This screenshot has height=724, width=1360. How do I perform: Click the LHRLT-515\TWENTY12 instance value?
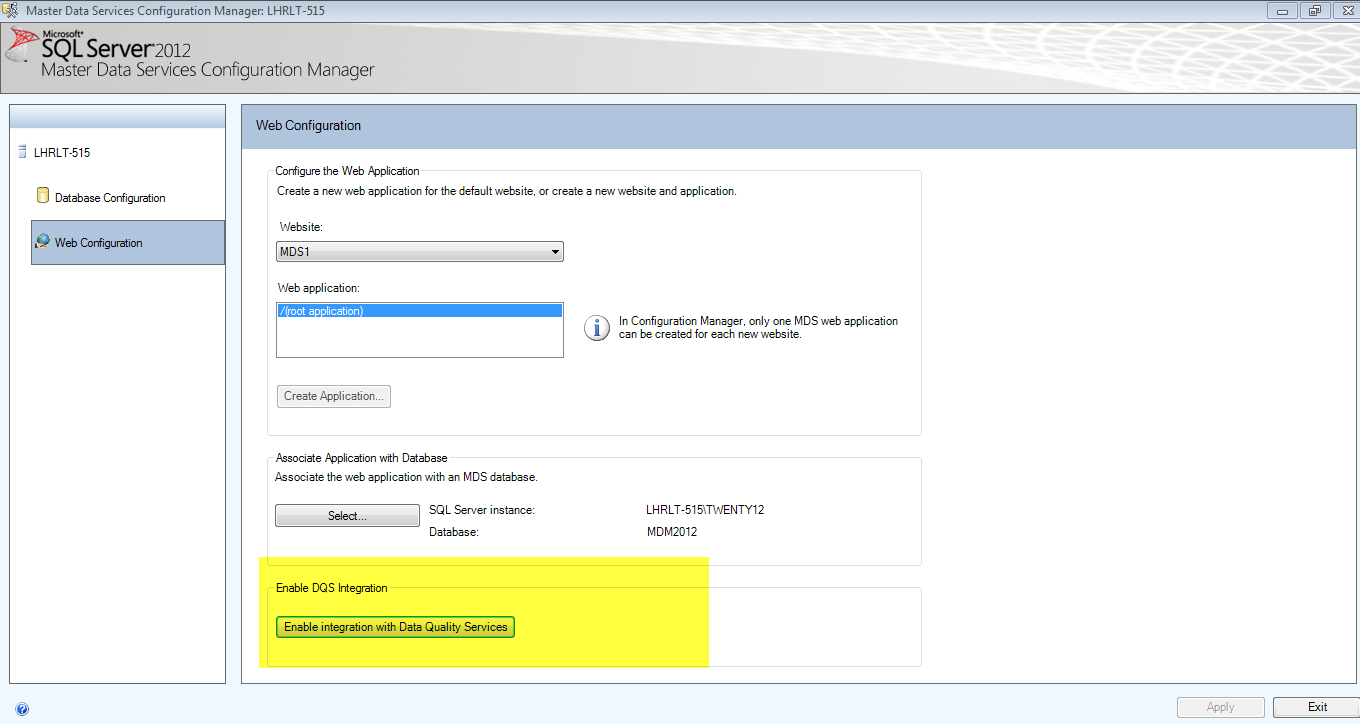705,510
